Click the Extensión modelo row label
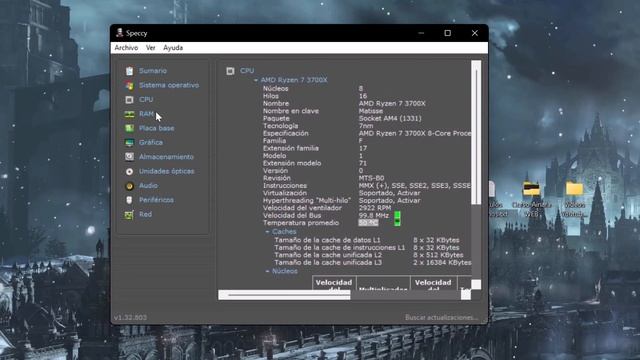 click(x=292, y=163)
